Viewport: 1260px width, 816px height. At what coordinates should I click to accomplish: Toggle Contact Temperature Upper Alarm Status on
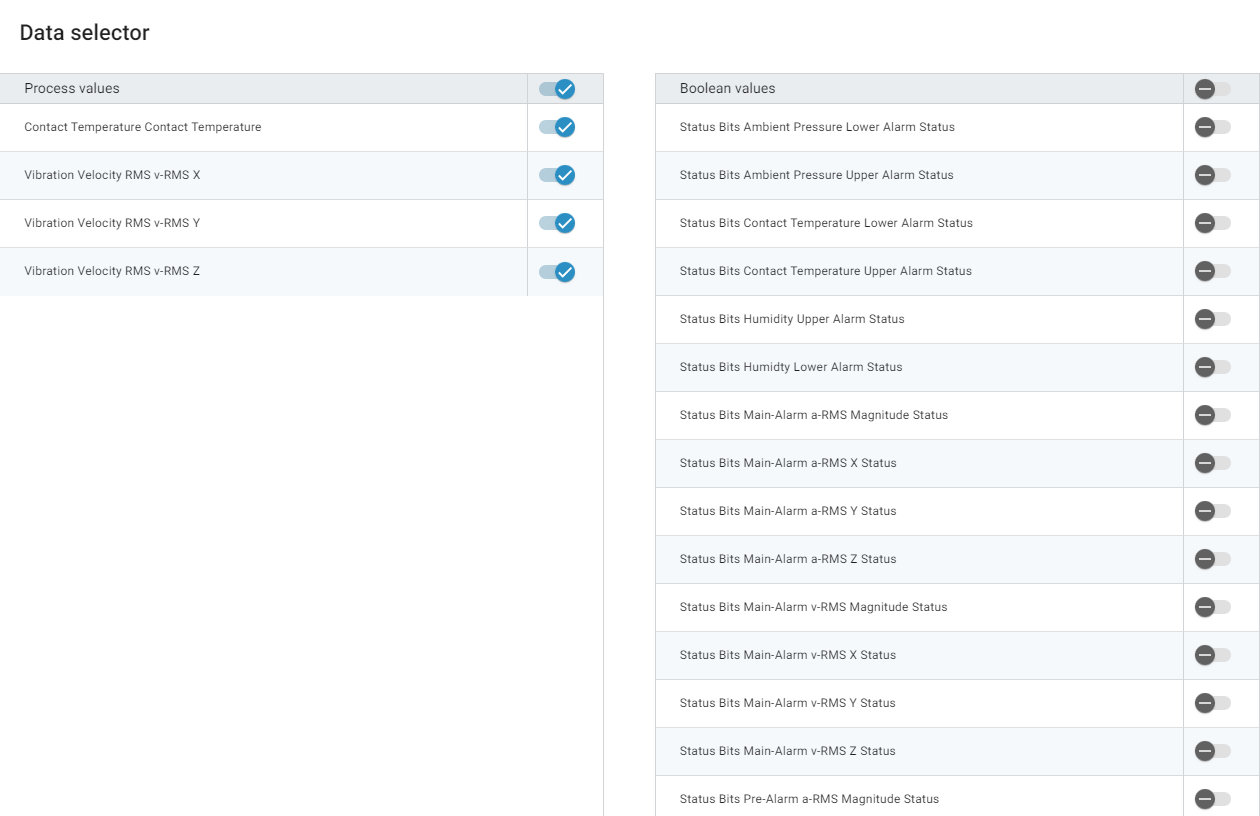pyautogui.click(x=1212, y=271)
